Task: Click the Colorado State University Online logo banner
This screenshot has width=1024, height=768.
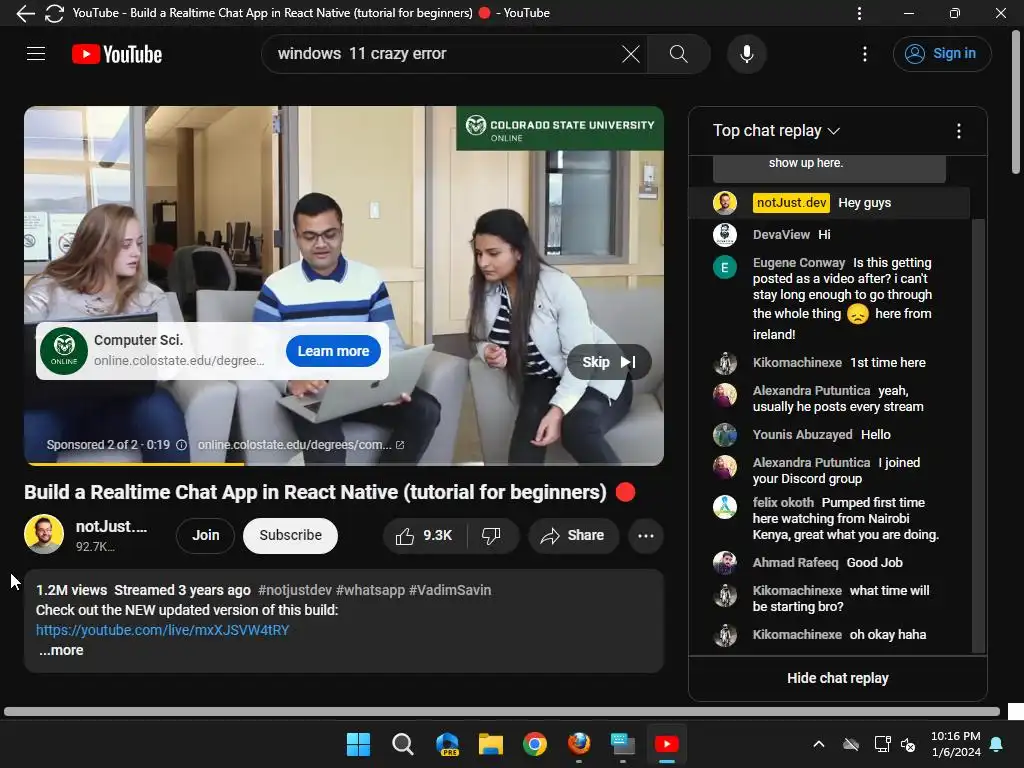Action: (x=560, y=128)
